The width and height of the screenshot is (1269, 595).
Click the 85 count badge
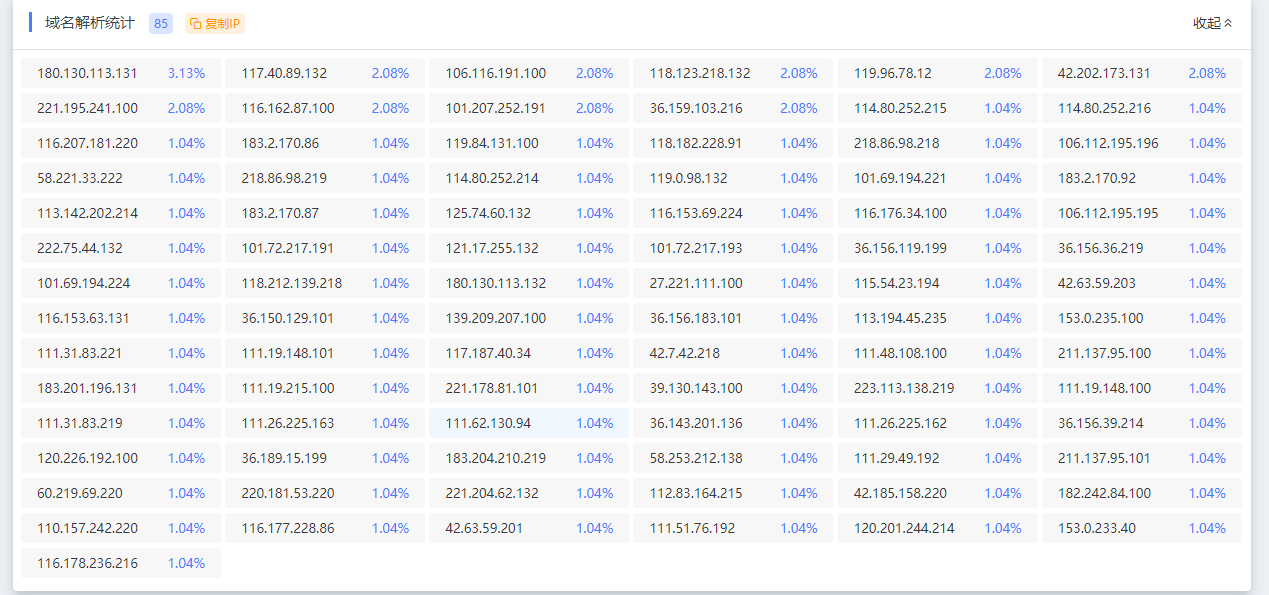pos(160,23)
